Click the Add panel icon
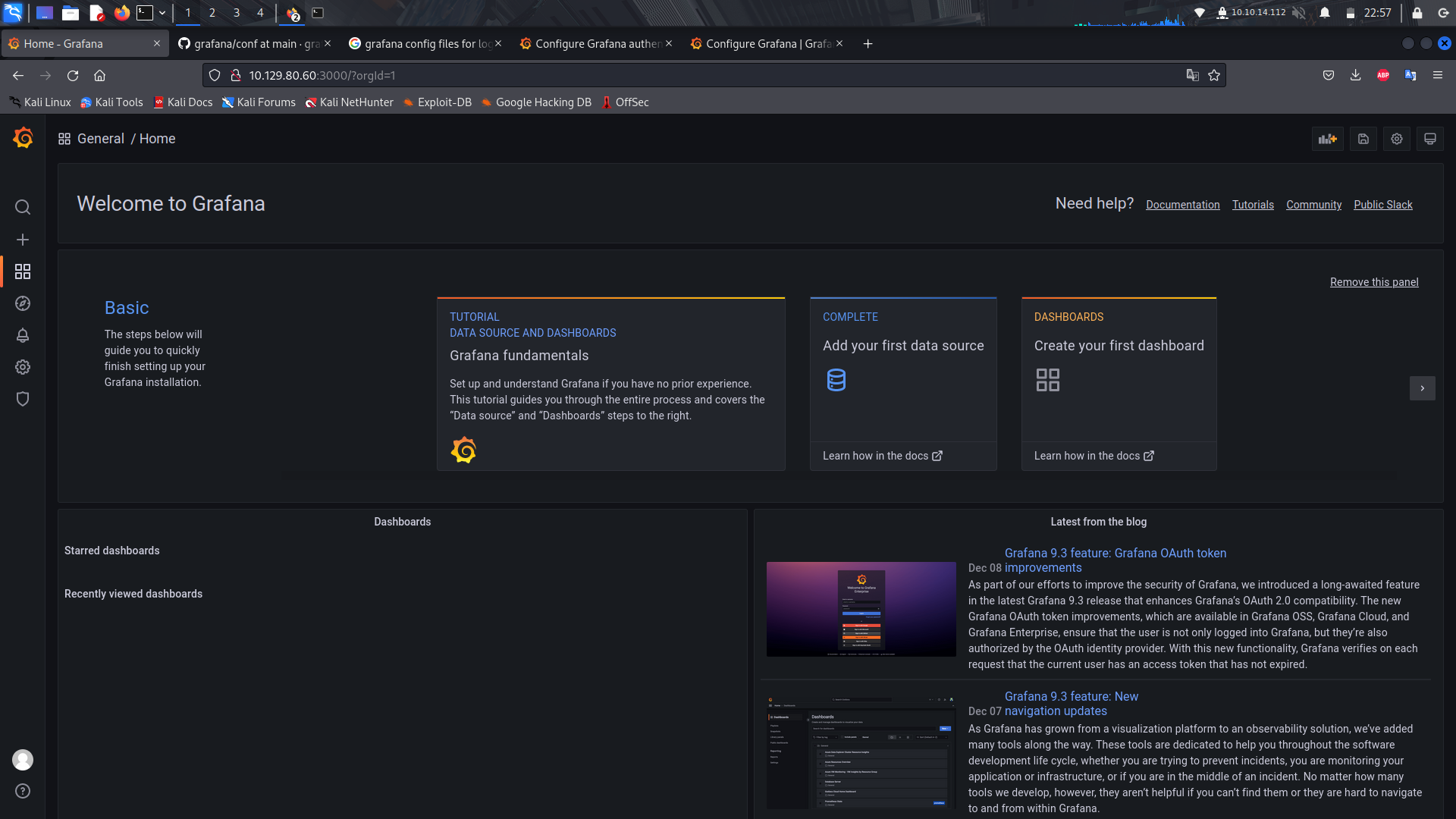 (1327, 139)
